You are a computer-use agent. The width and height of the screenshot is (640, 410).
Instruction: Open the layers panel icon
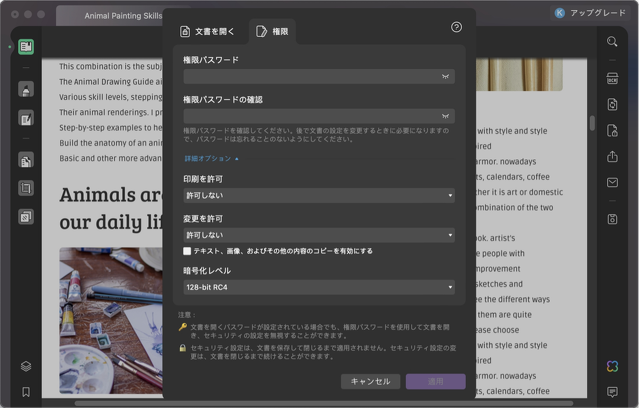coord(26,366)
